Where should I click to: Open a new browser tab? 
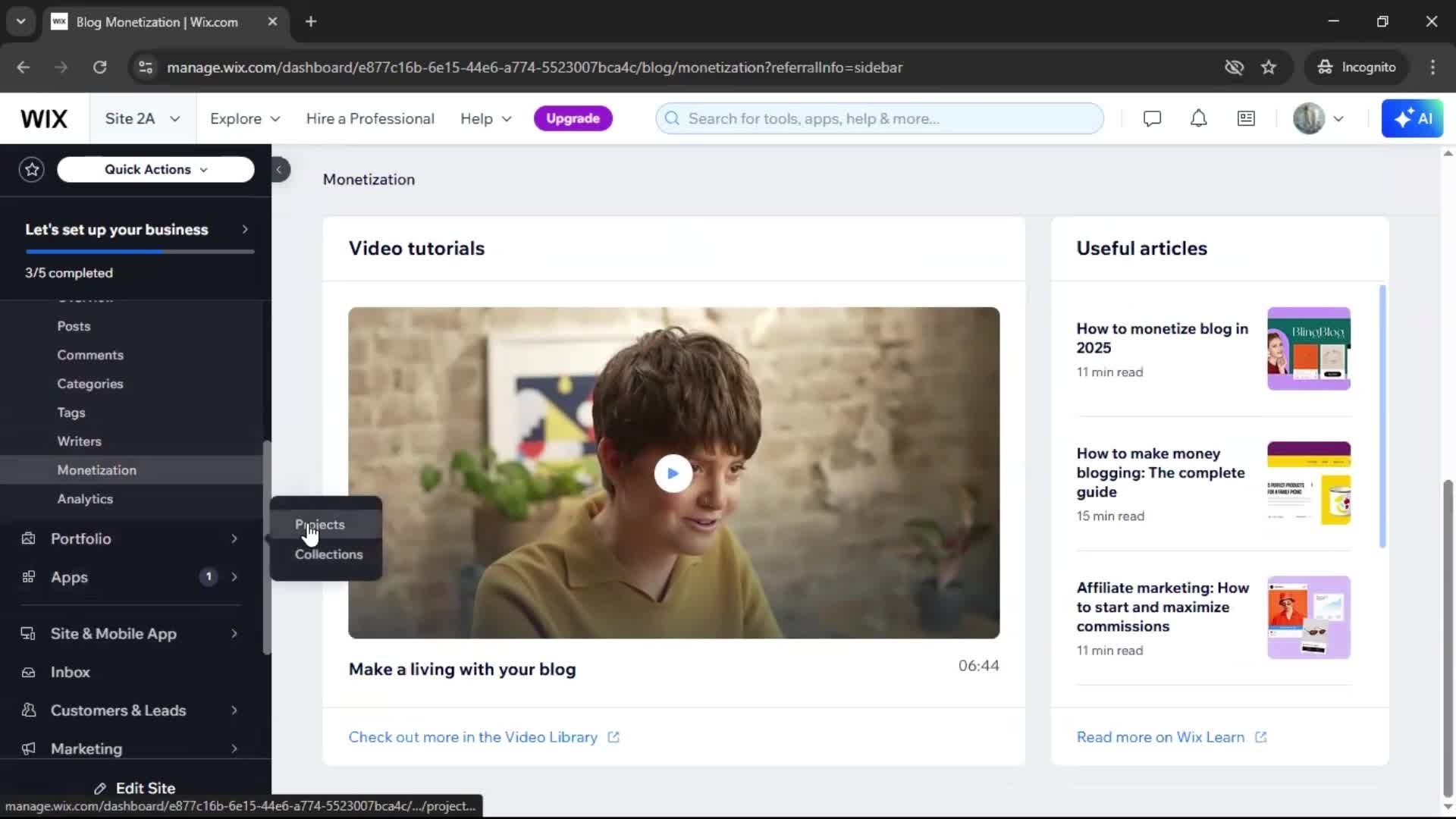point(311,21)
